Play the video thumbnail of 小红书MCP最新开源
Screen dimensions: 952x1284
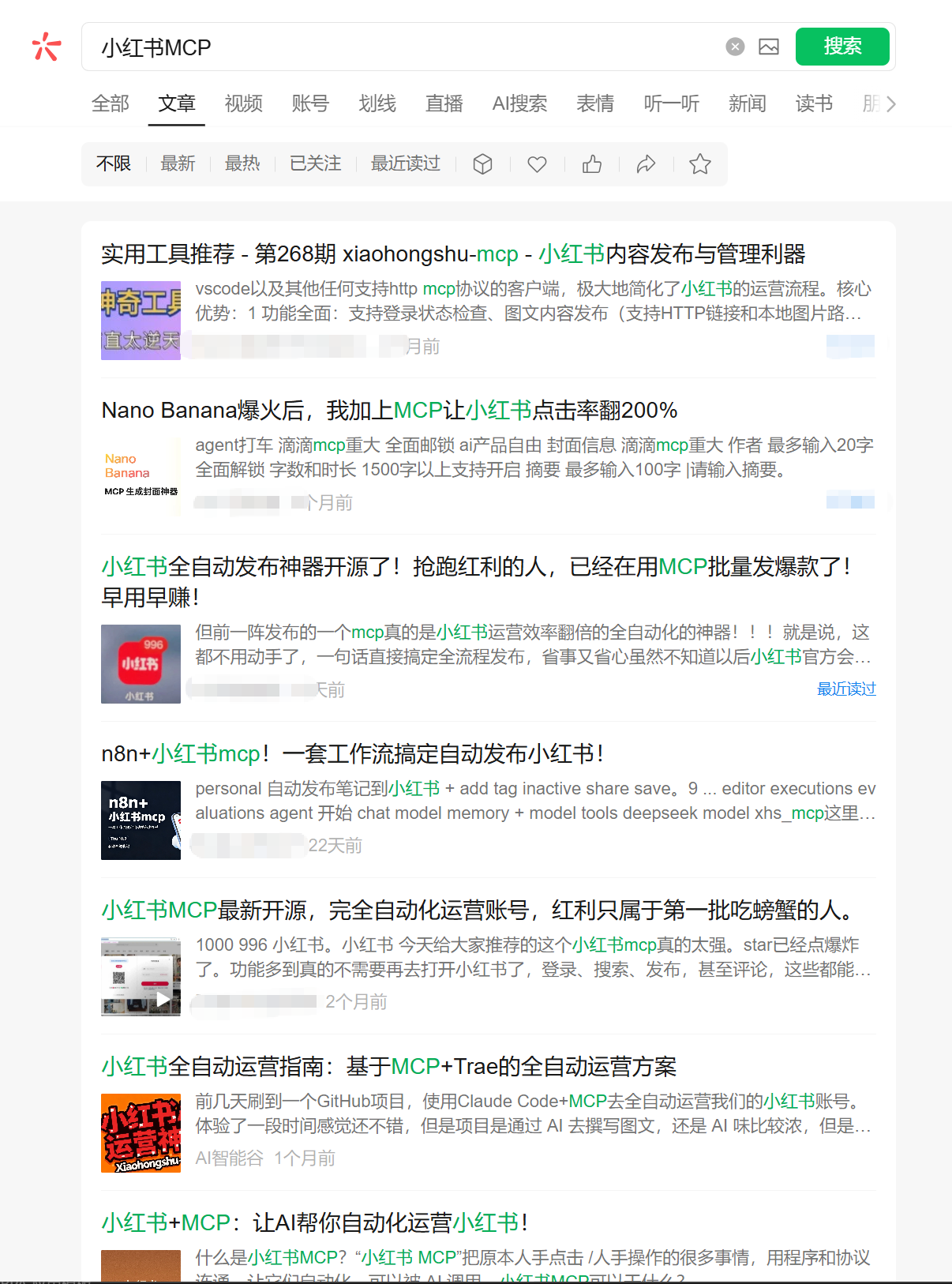(141, 977)
